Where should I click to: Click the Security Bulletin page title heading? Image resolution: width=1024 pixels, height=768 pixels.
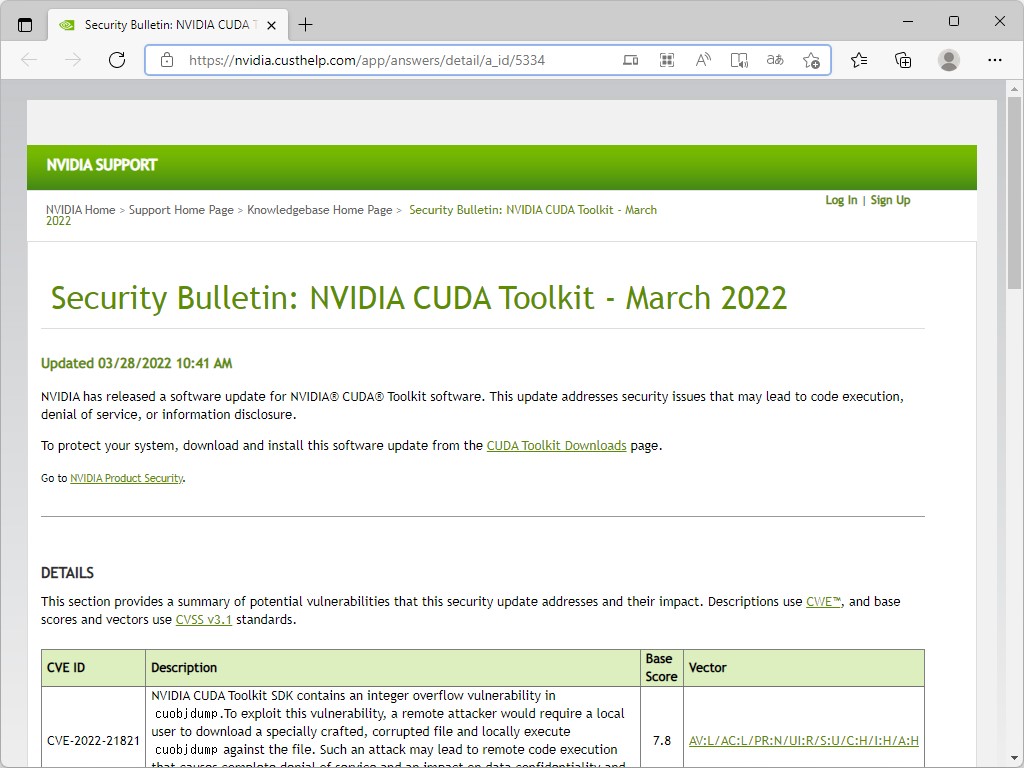click(x=419, y=298)
